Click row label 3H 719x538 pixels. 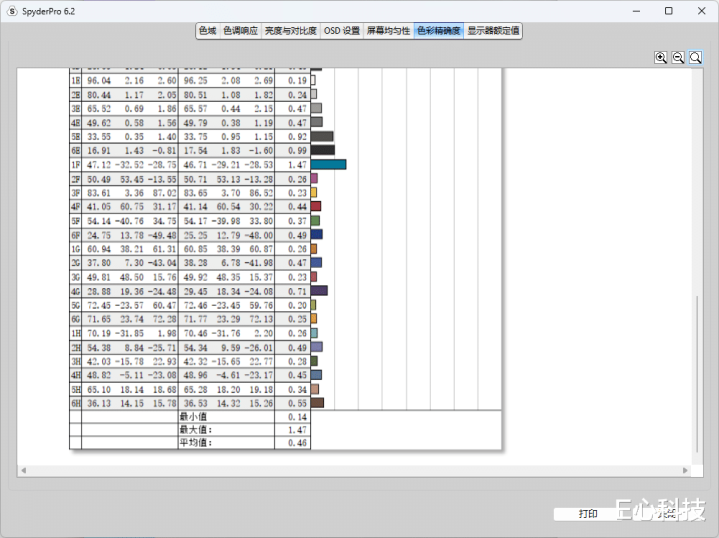click(76, 361)
